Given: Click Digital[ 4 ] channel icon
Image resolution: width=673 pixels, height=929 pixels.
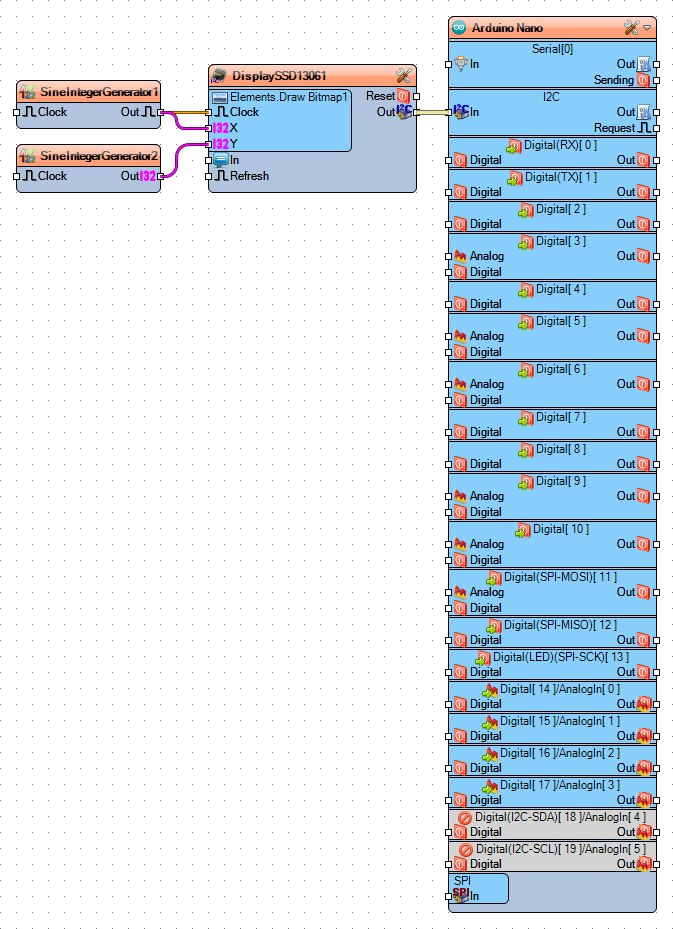Looking at the screenshot, I should tap(526, 290).
